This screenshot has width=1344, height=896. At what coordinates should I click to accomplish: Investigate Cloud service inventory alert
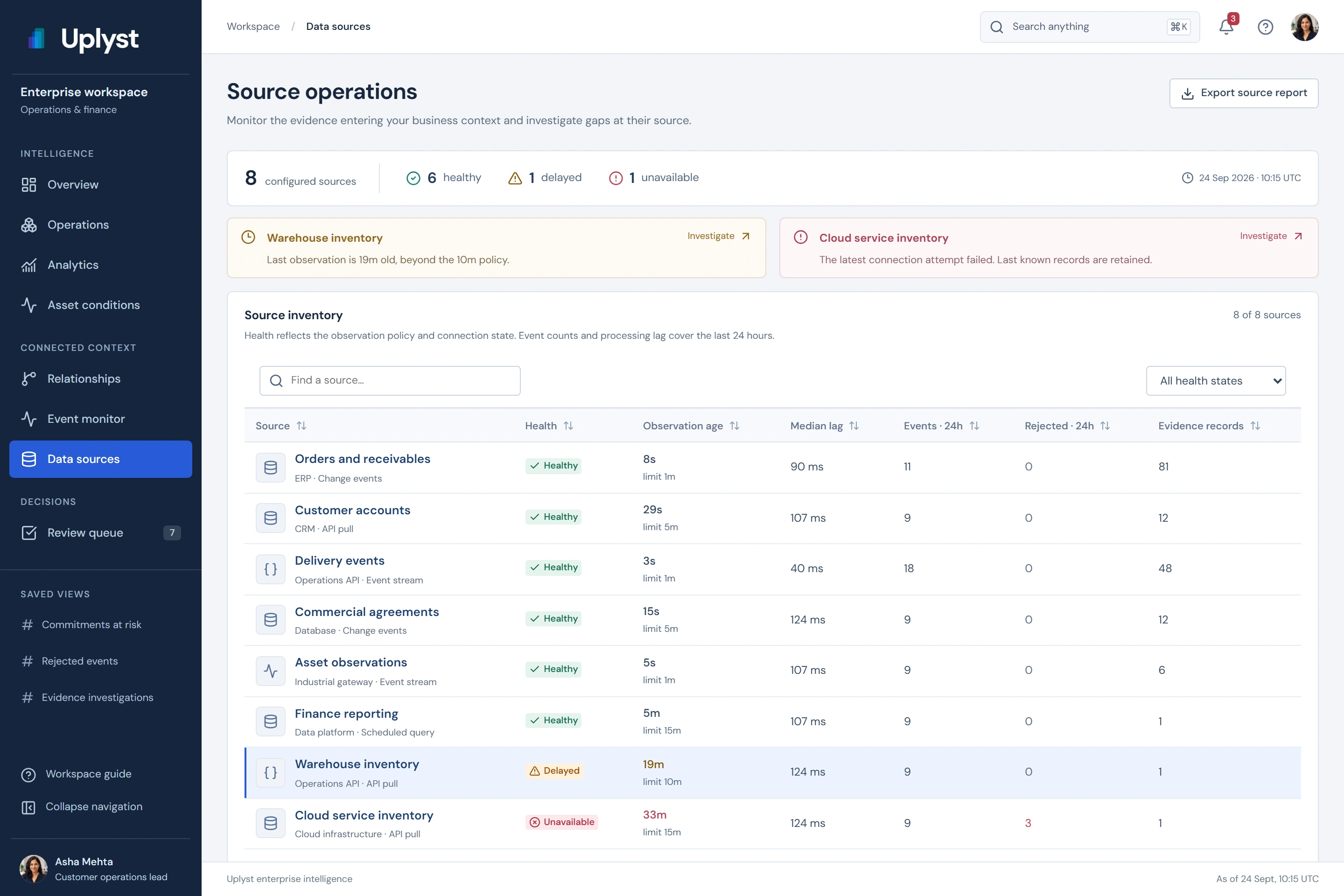click(1271, 236)
